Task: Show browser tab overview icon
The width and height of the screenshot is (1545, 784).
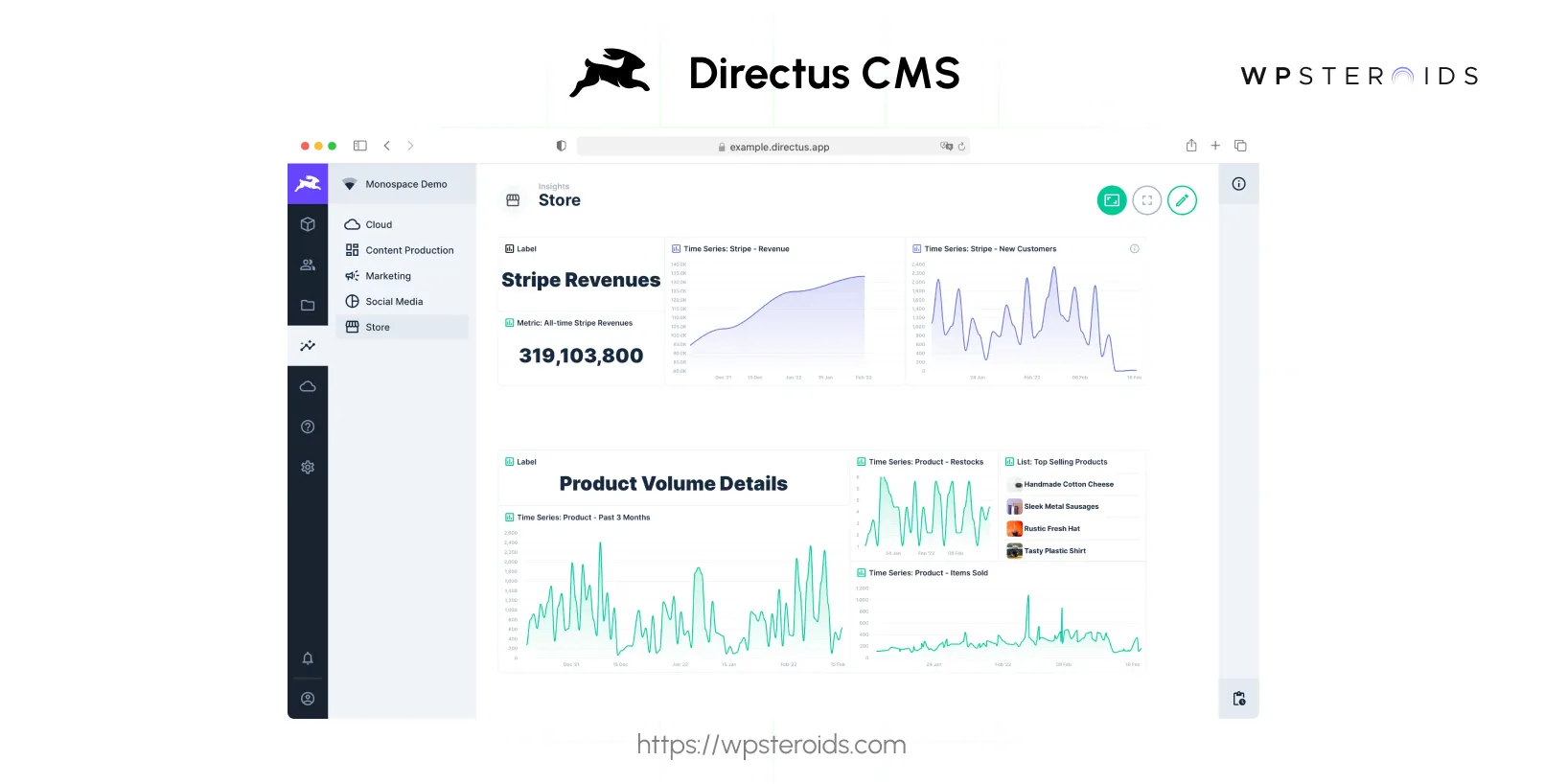Action: 1240,146
